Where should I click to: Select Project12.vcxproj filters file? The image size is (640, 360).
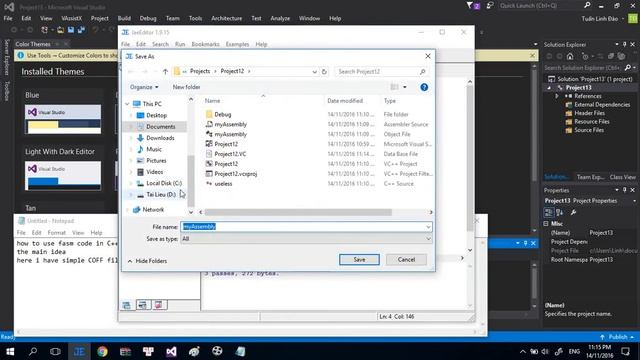pos(236,174)
